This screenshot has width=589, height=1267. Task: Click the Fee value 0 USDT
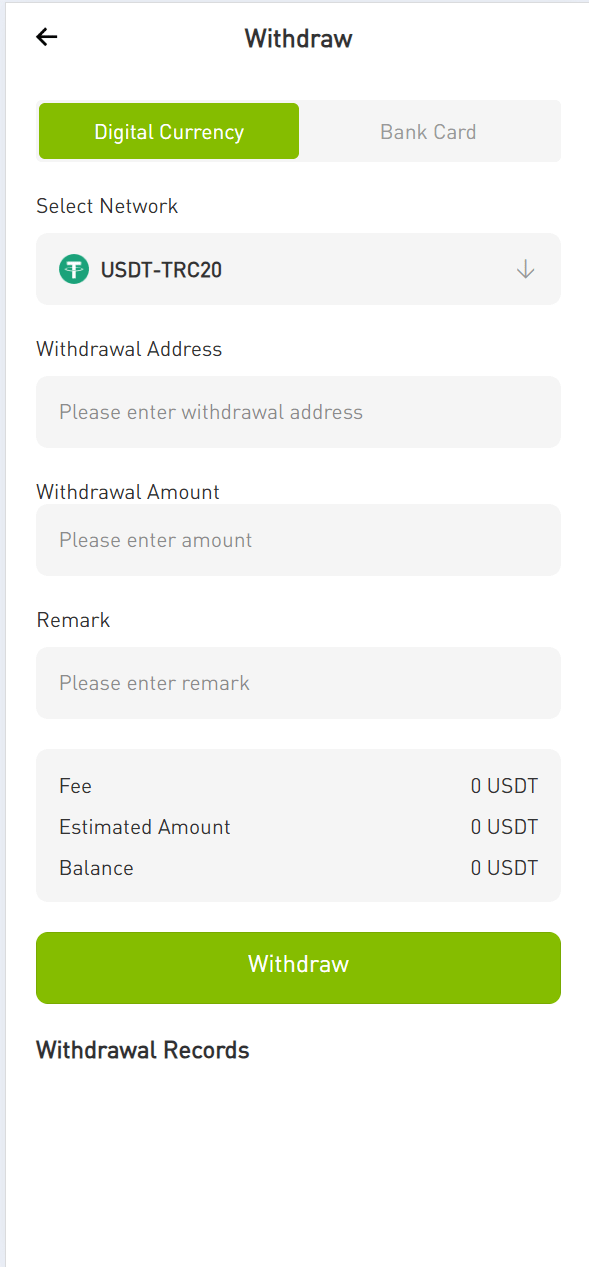point(504,786)
